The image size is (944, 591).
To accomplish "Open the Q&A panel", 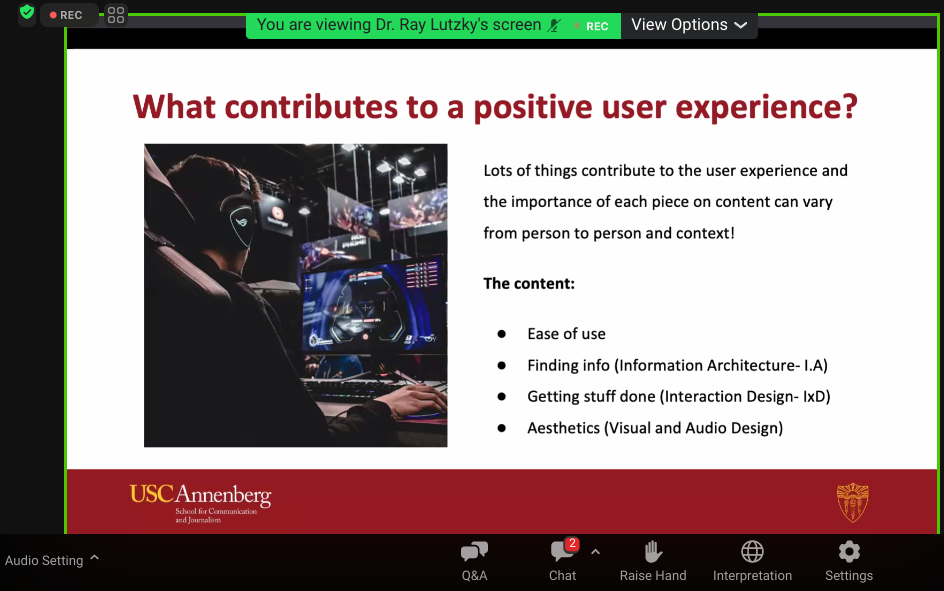I will (x=474, y=561).
